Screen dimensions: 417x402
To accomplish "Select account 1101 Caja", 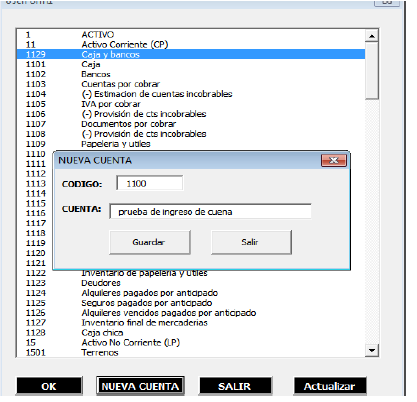I will point(191,64).
